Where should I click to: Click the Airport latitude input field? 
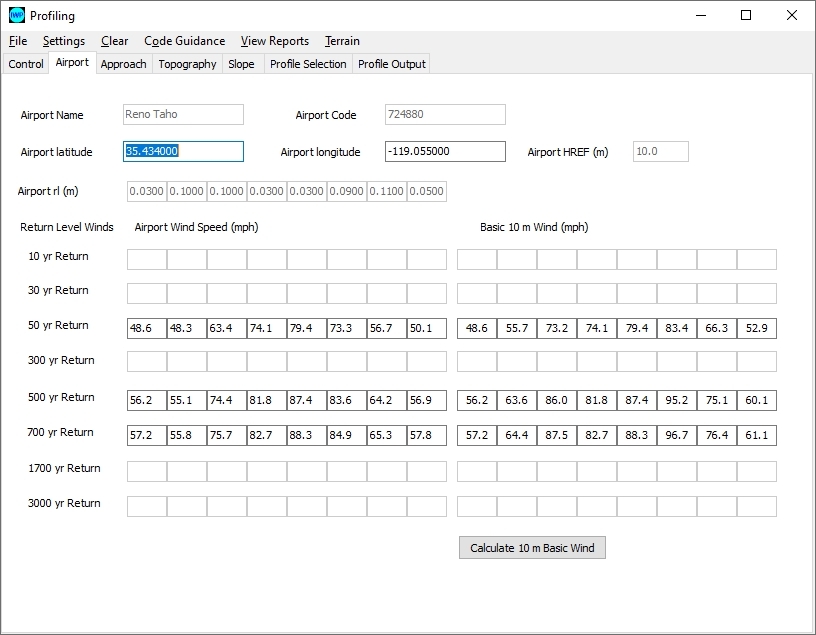point(183,152)
